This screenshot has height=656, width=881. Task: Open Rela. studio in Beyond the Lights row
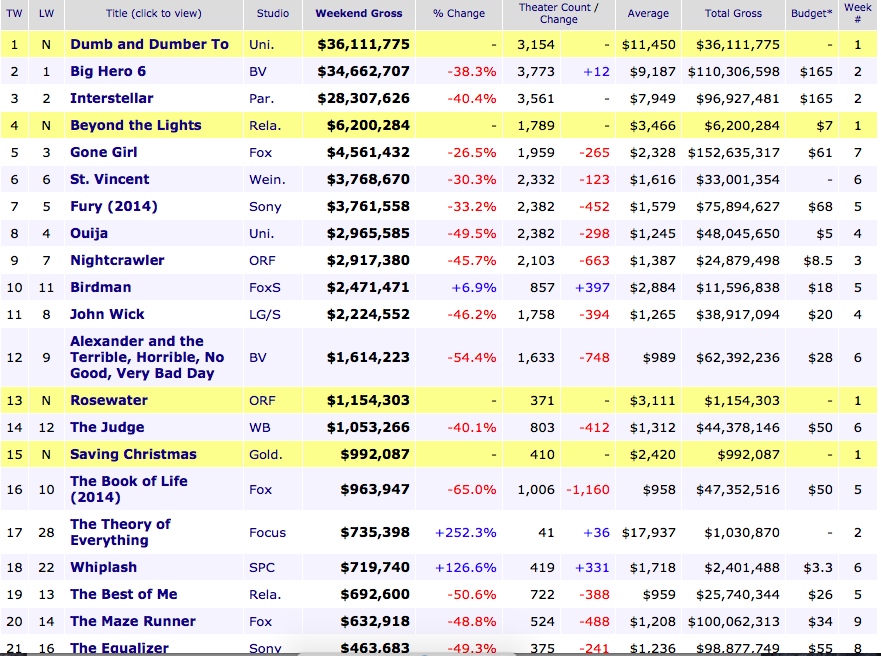coord(265,125)
